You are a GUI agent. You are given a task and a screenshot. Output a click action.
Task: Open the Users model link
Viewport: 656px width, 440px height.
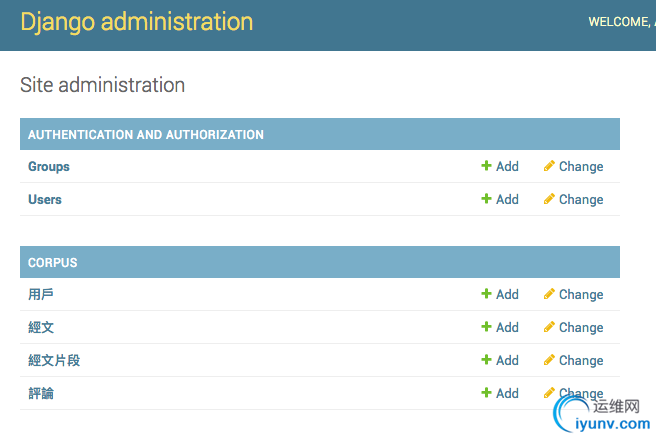pyautogui.click(x=45, y=200)
